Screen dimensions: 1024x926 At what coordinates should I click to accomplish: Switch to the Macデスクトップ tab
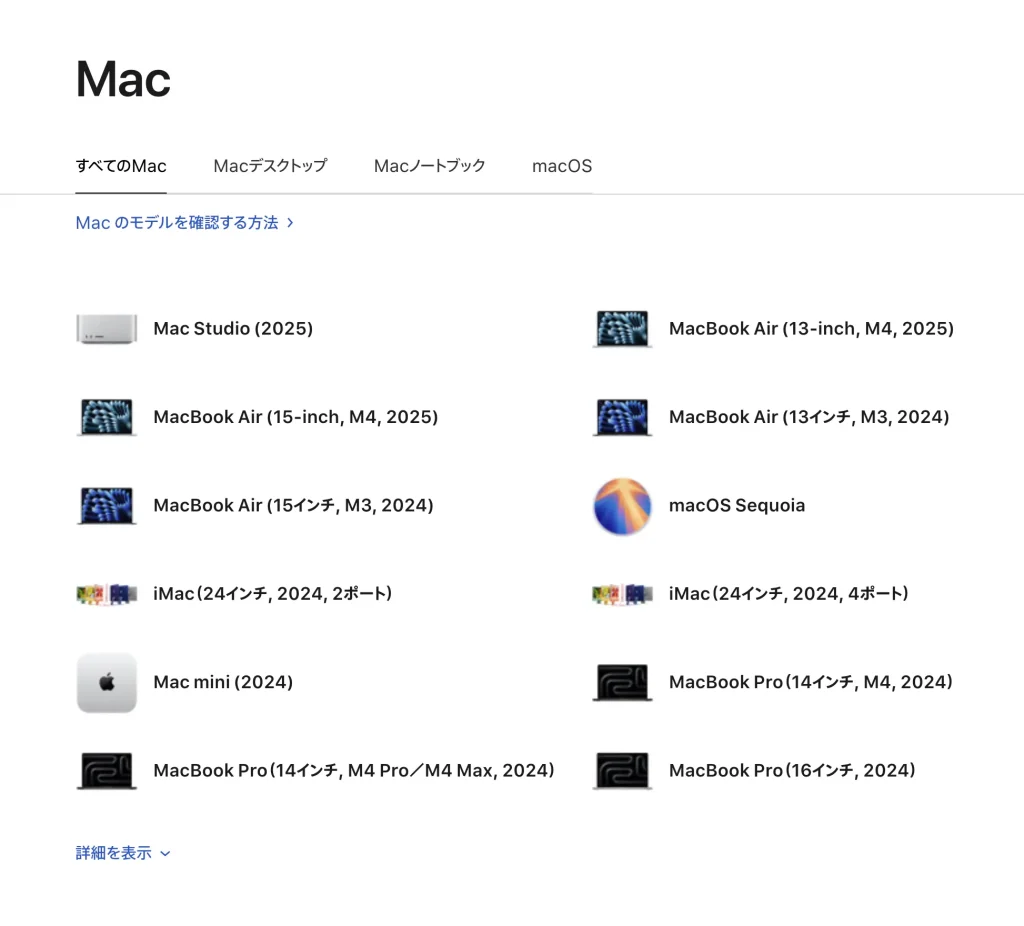(270, 166)
